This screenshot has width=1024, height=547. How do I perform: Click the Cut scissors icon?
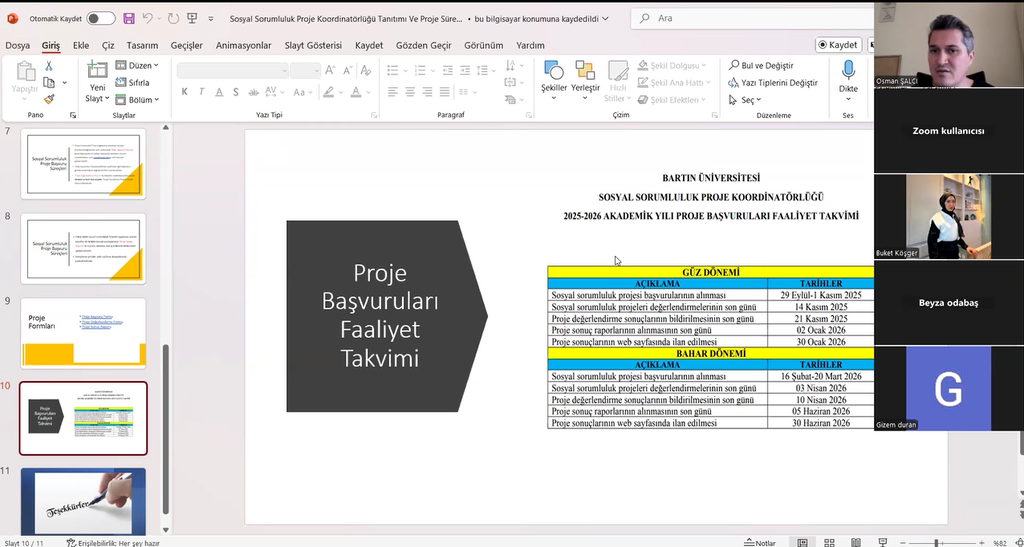47,66
